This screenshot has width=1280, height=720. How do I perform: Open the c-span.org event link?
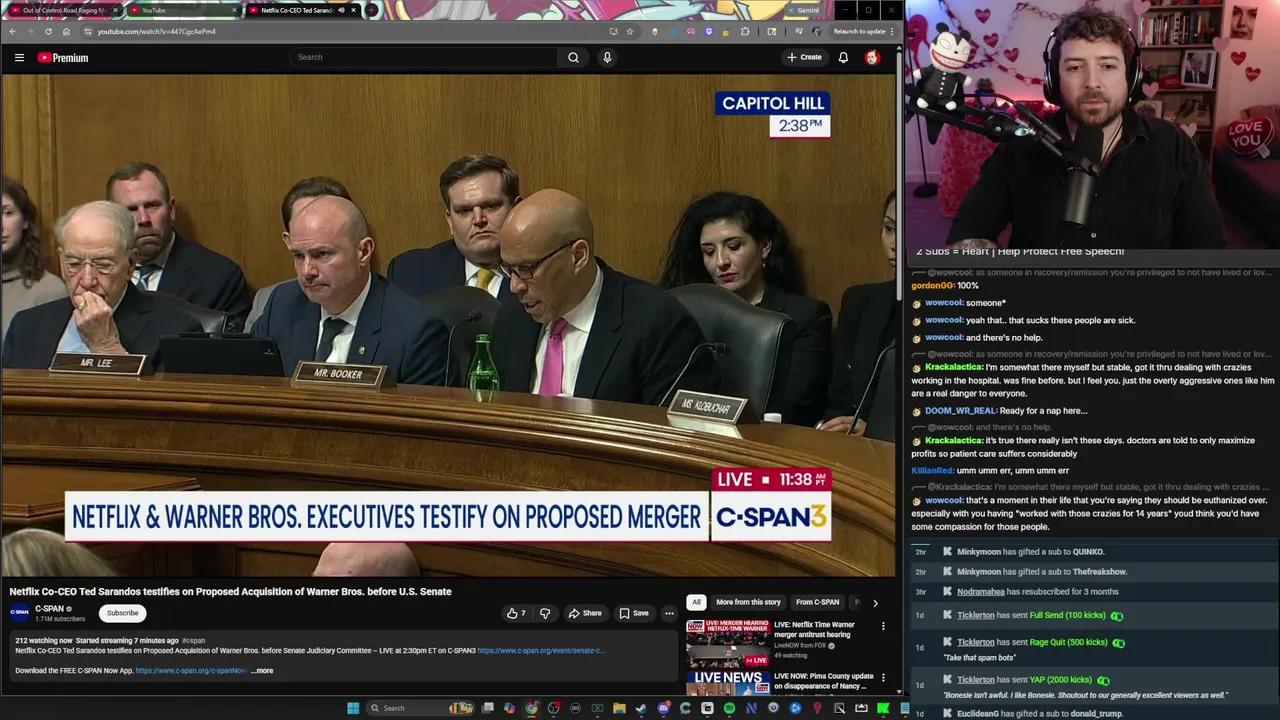pyautogui.click(x=540, y=651)
